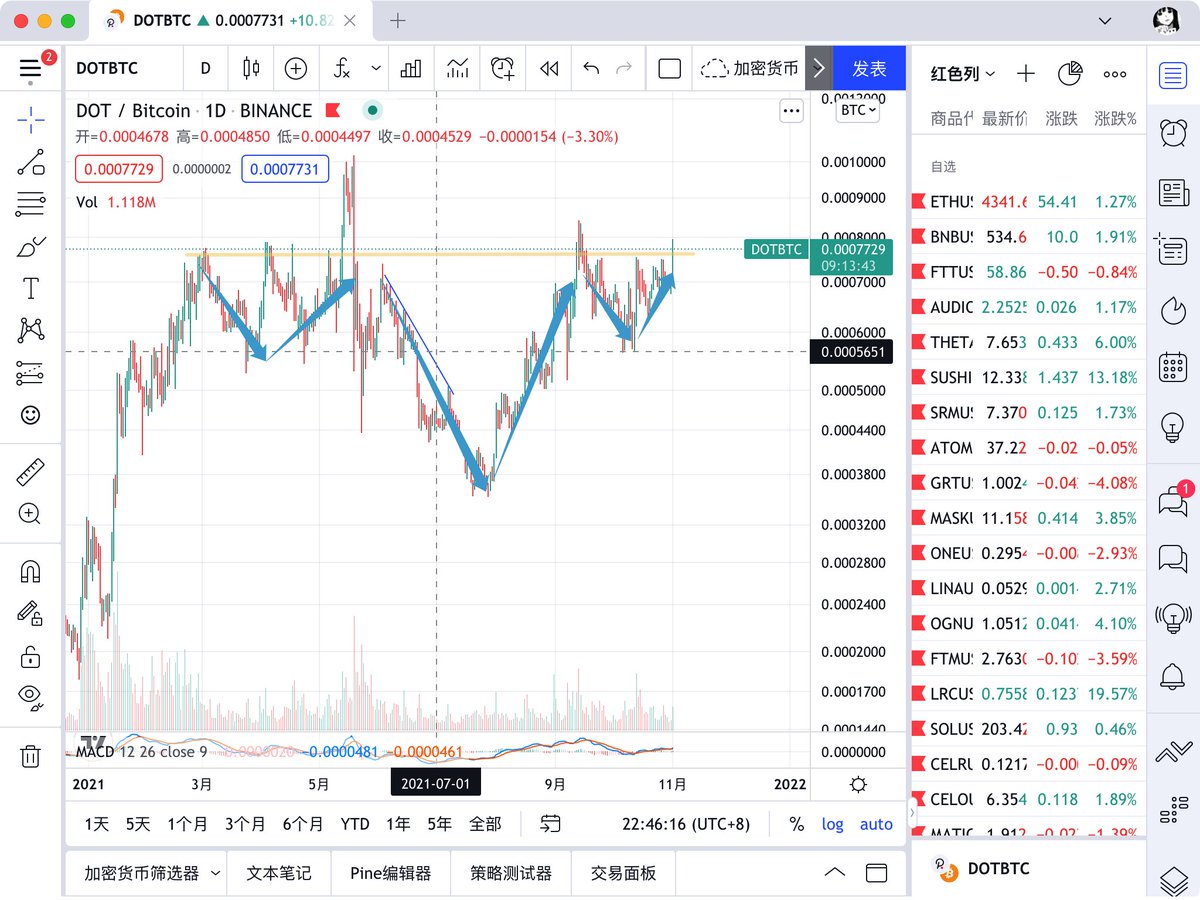Image resolution: width=1200 pixels, height=900 pixels.
Task: Change the D timeframe interval
Action: coord(206,68)
